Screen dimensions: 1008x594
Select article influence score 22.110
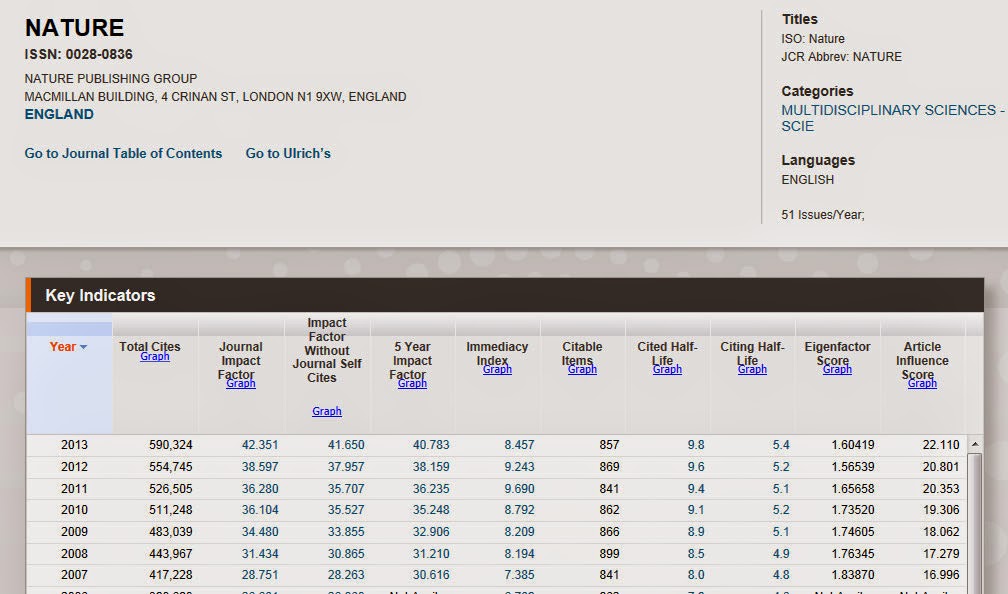coord(940,445)
